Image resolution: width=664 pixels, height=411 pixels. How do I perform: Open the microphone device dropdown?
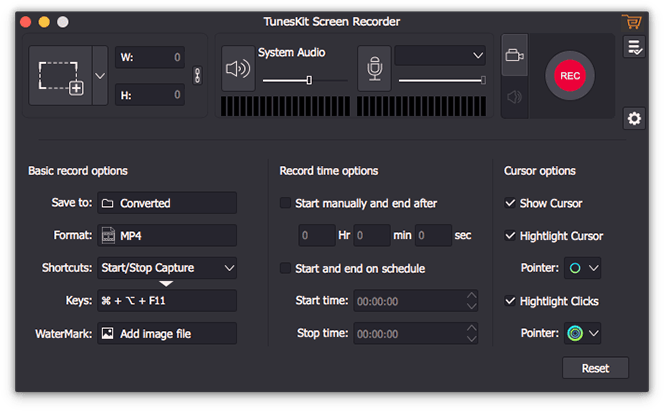(x=440, y=55)
